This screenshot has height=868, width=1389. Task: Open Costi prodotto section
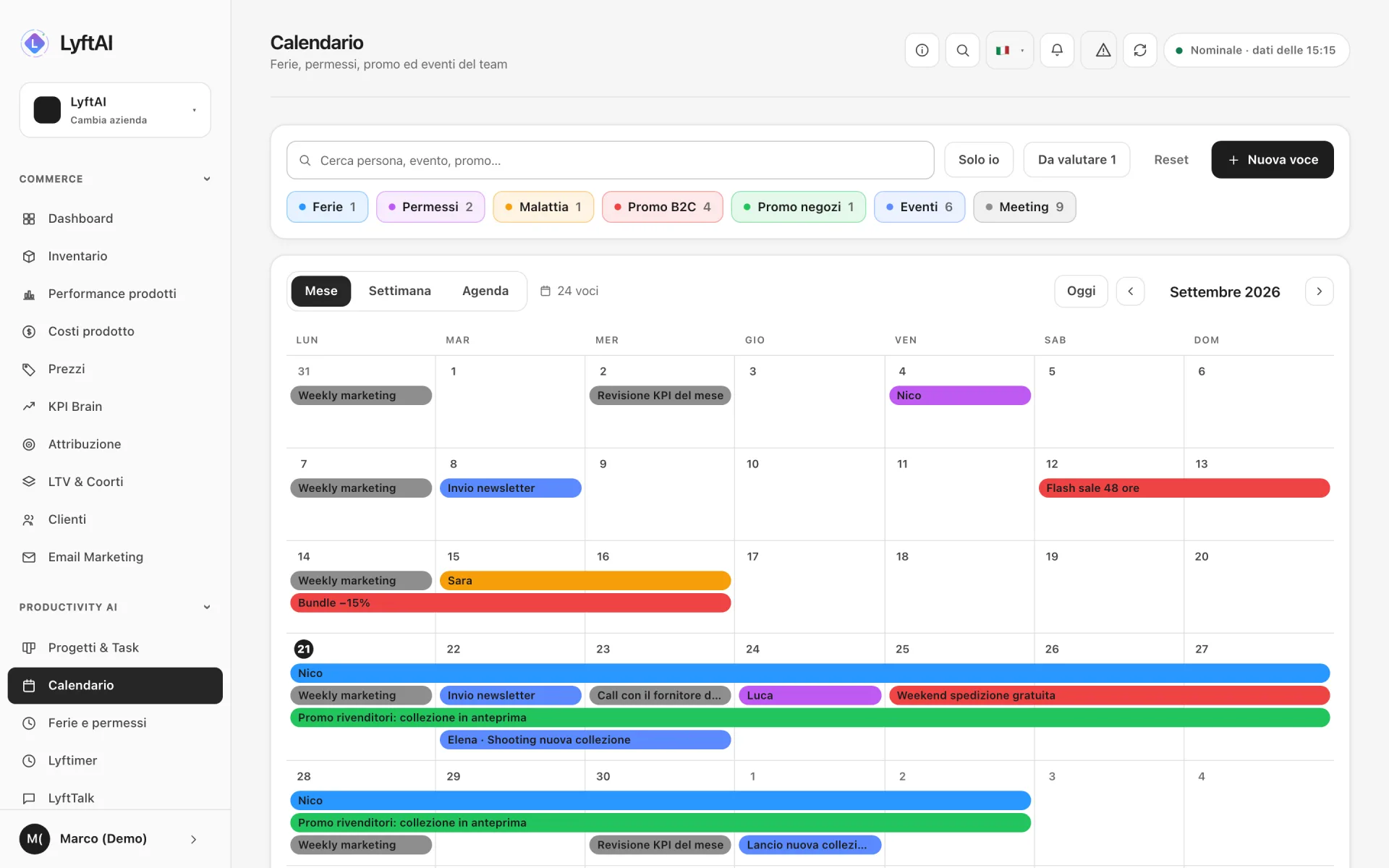pyautogui.click(x=115, y=331)
